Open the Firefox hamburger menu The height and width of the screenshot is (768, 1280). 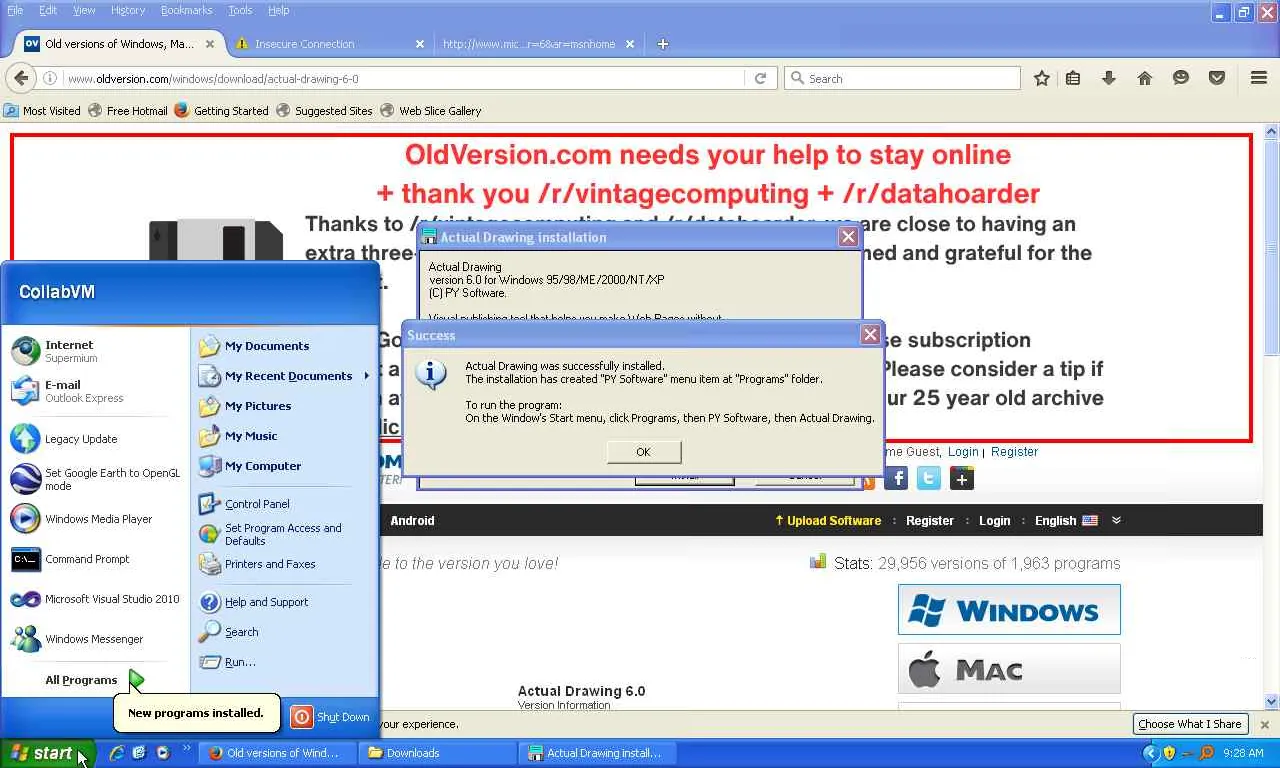(x=1259, y=78)
